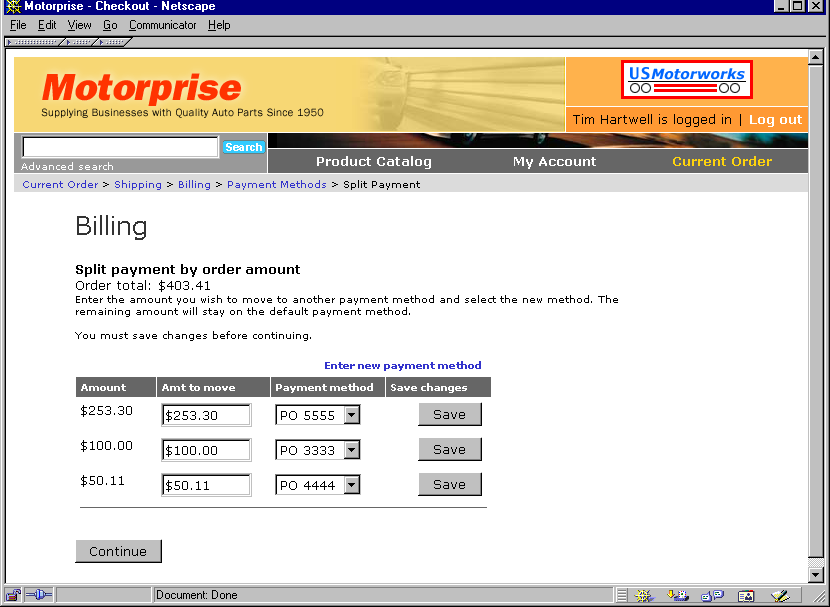
Task: Click the $100.00 amount to move field
Action: [x=206, y=450]
